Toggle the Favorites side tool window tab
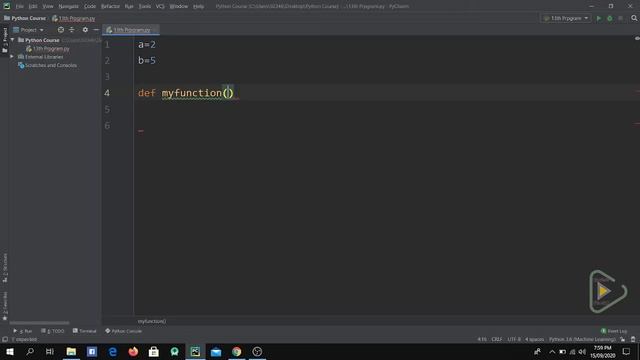This screenshot has height=360, width=640. [x=5, y=305]
